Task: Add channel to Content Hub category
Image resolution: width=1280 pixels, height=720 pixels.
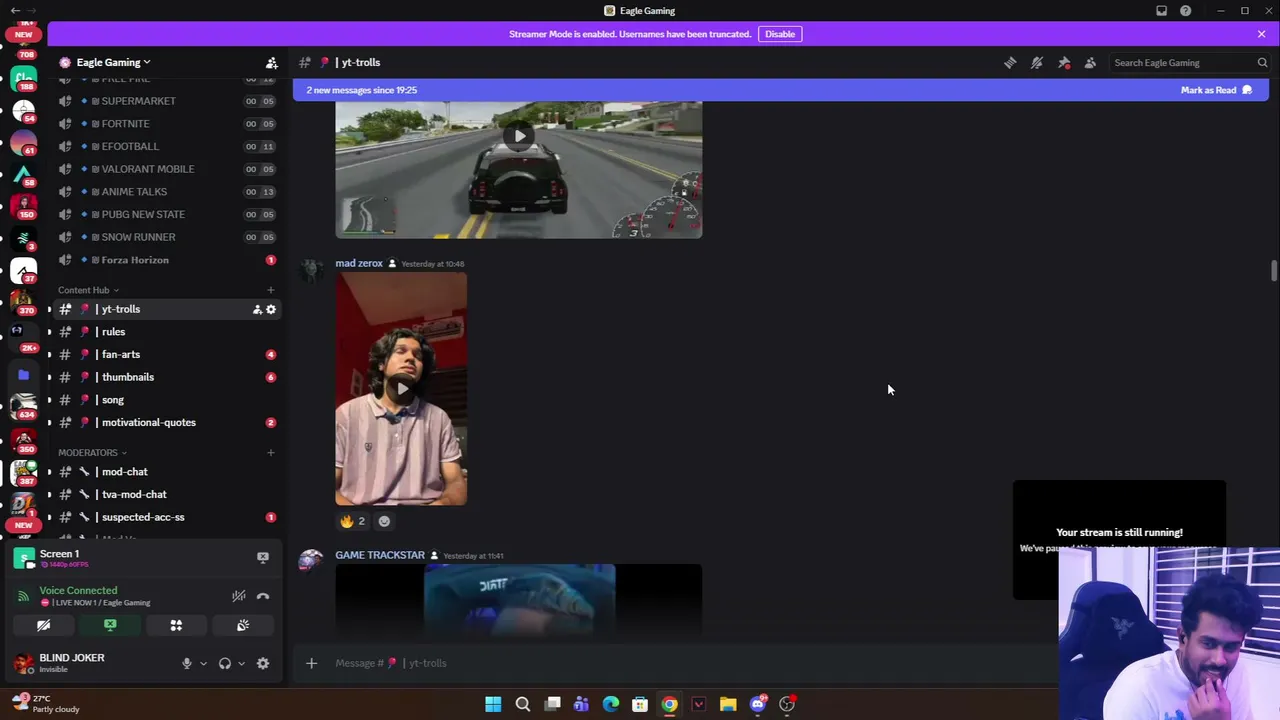Action: pyautogui.click(x=270, y=290)
